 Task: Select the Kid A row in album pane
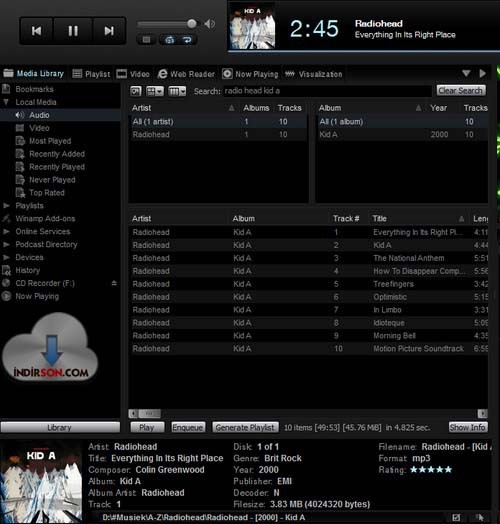coord(402,135)
